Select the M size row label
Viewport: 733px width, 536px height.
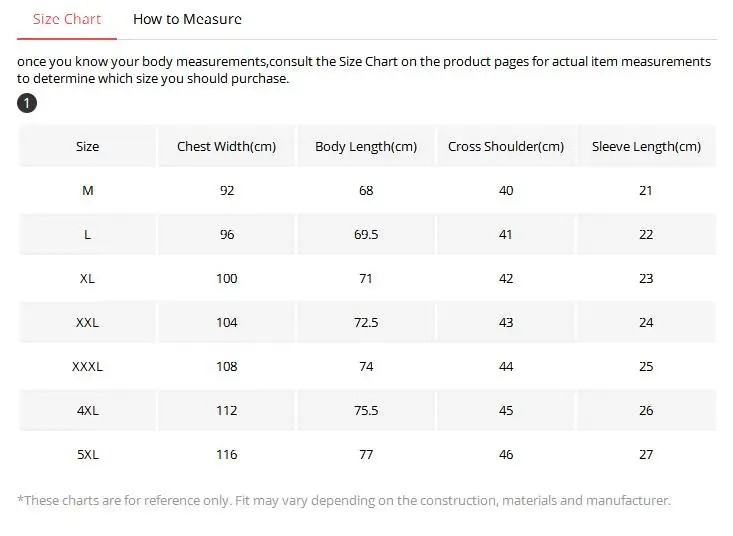pyautogui.click(x=88, y=190)
